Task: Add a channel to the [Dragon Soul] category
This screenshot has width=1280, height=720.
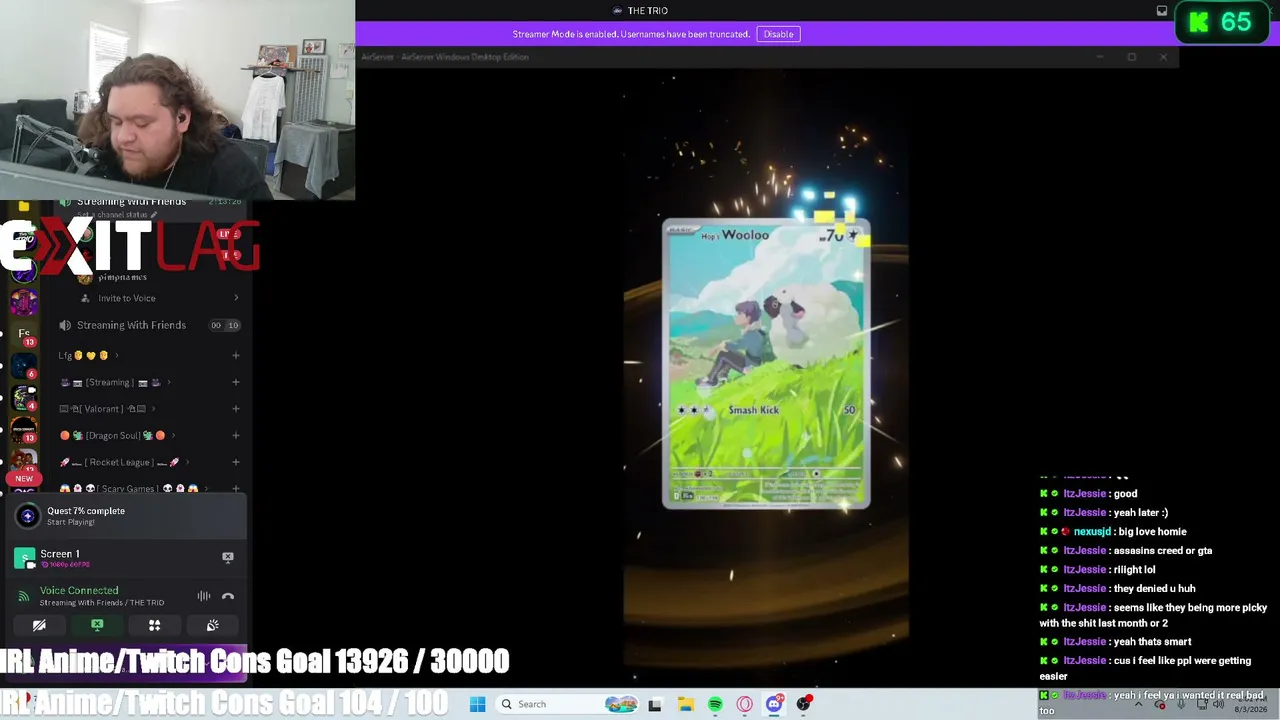Action: coord(236,435)
